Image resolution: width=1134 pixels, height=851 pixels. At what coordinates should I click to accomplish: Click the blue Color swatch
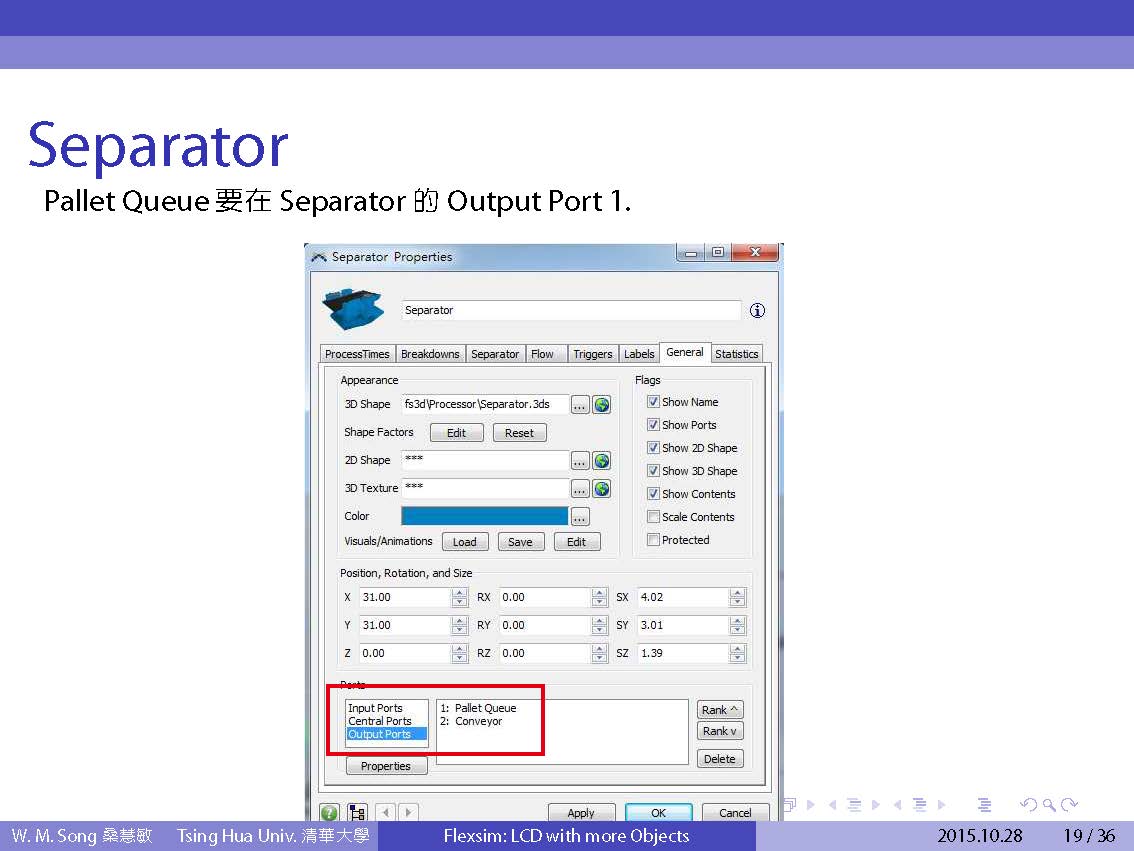(x=484, y=517)
